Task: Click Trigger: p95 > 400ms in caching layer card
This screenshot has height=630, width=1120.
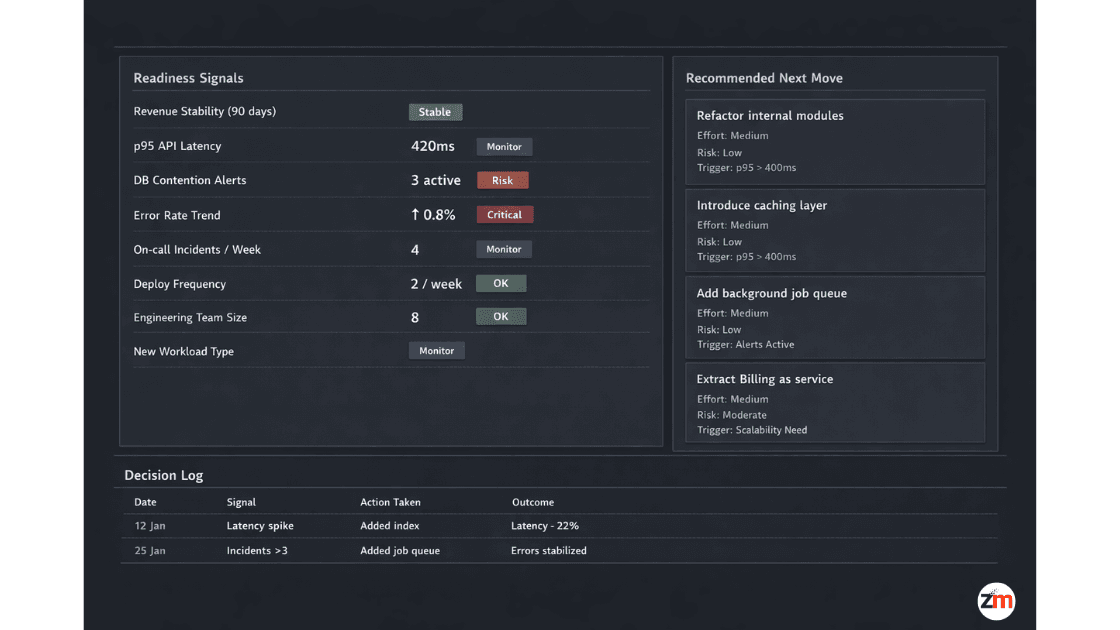Action: click(x=746, y=256)
